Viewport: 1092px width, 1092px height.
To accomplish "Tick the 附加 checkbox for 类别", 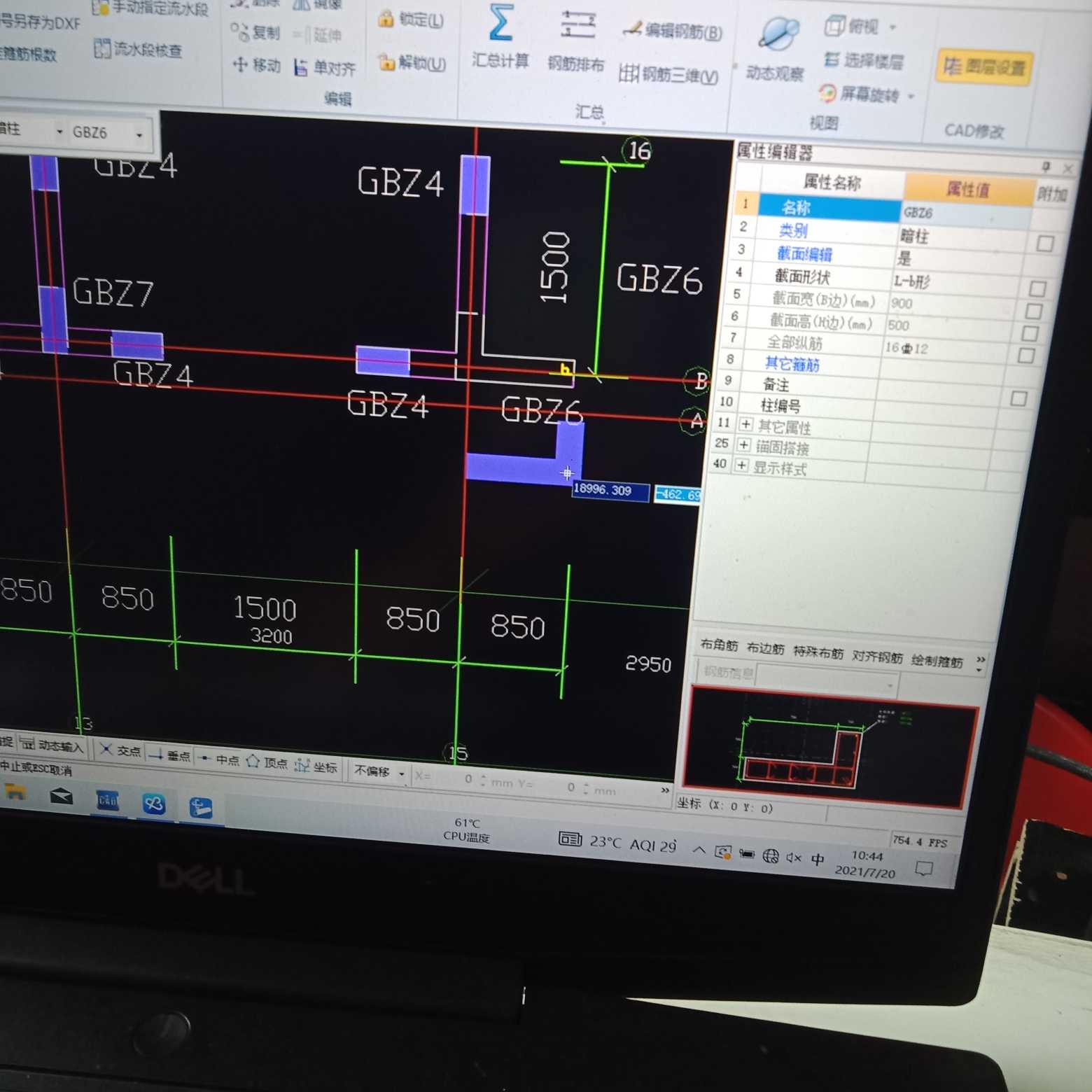I will 1045,243.
